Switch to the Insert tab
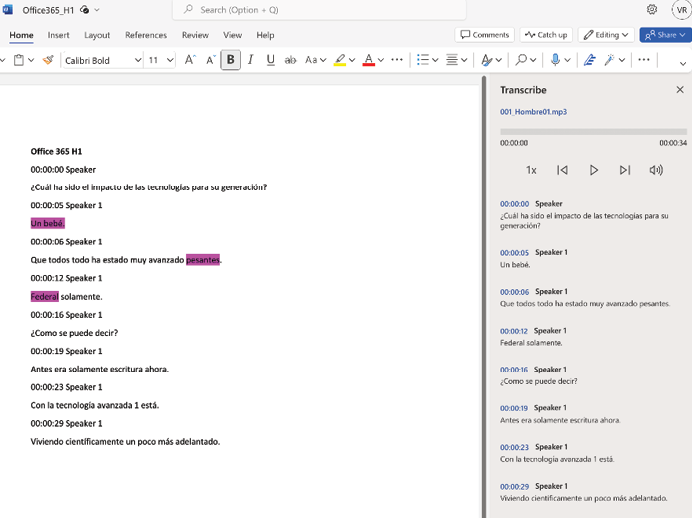 [x=58, y=35]
